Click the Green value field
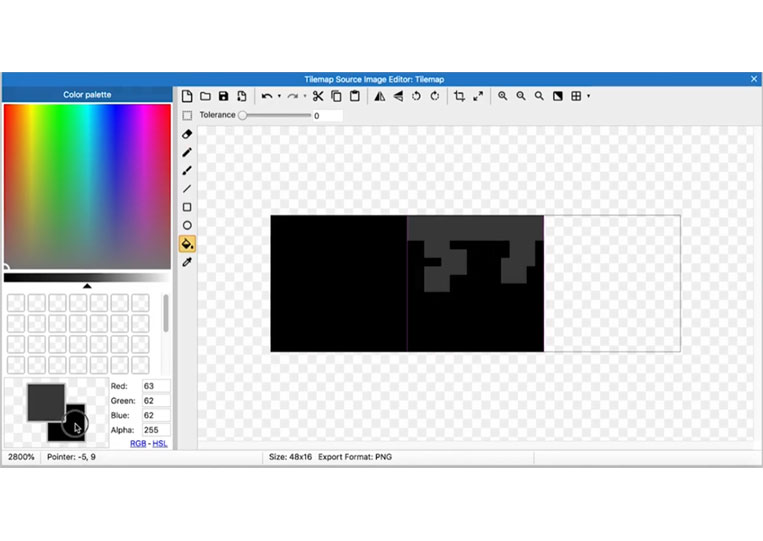The height and width of the screenshot is (541, 763). pos(156,400)
